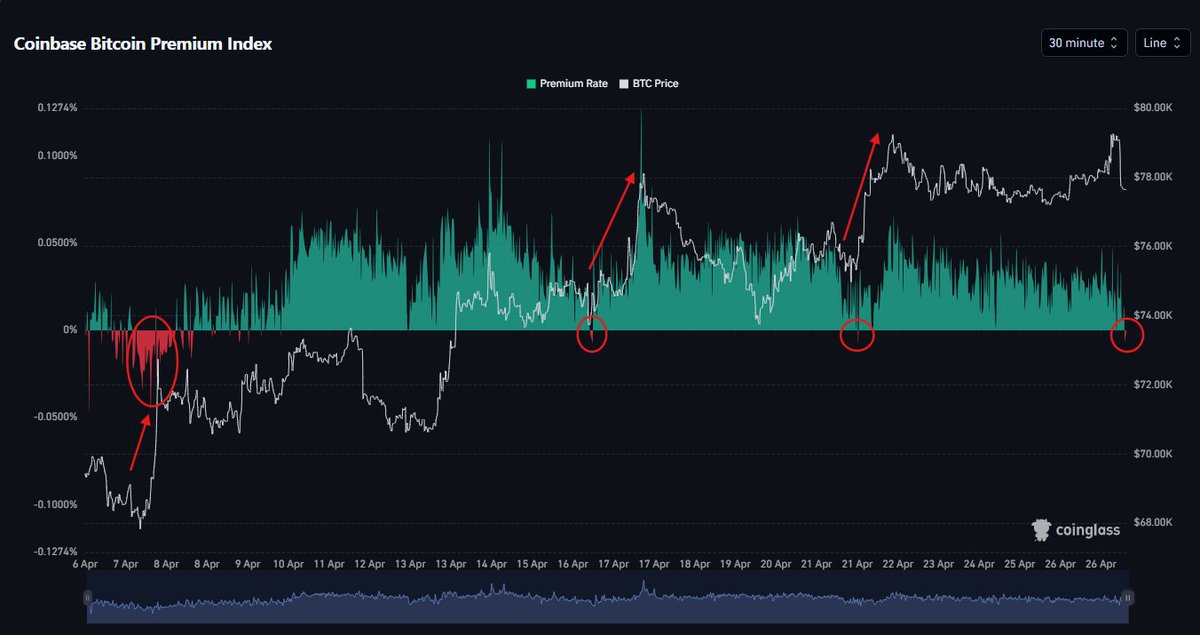Click the 14 Apr date label
1200x635 pixels.
[x=492, y=564]
